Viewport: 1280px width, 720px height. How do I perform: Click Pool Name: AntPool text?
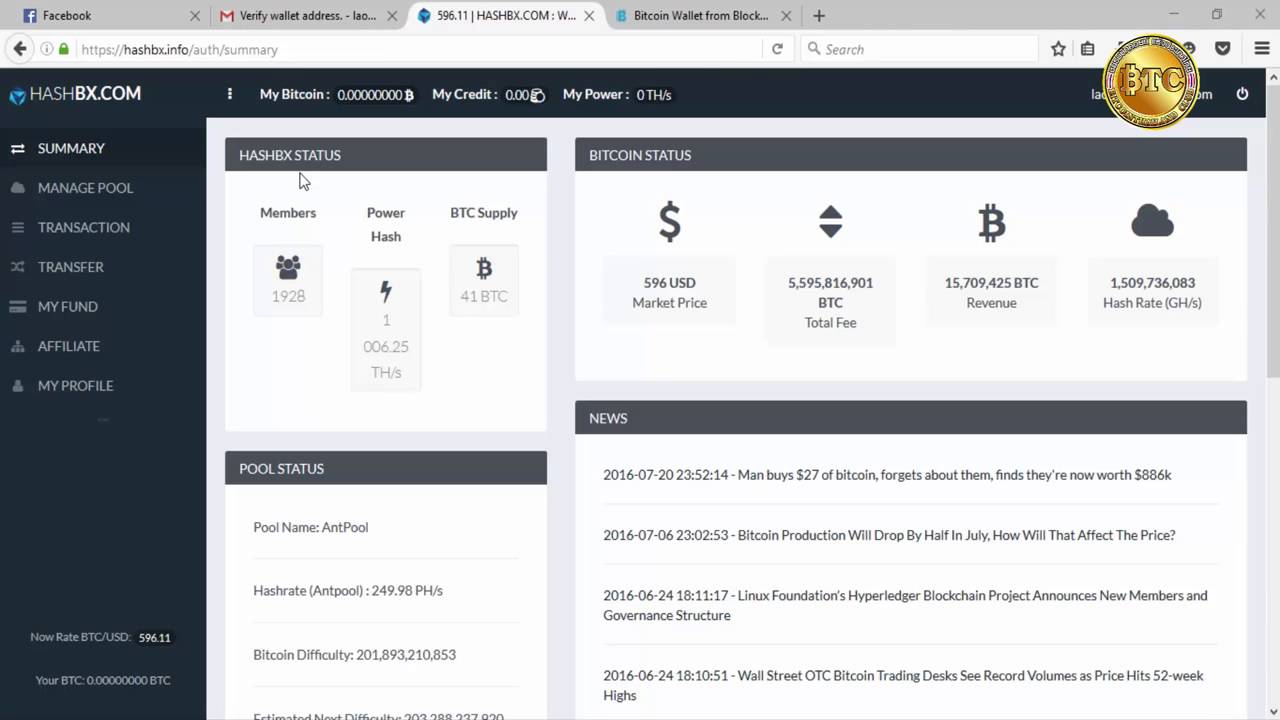tap(311, 527)
